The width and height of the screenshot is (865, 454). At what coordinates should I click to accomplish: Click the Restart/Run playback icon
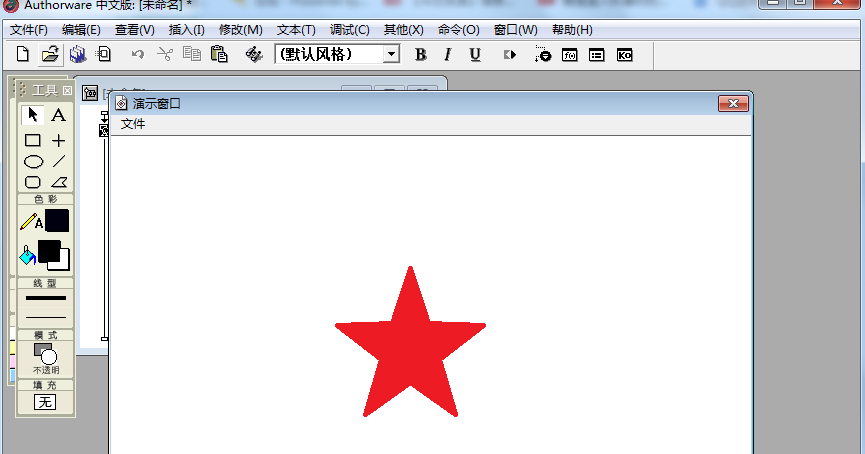tap(510, 55)
